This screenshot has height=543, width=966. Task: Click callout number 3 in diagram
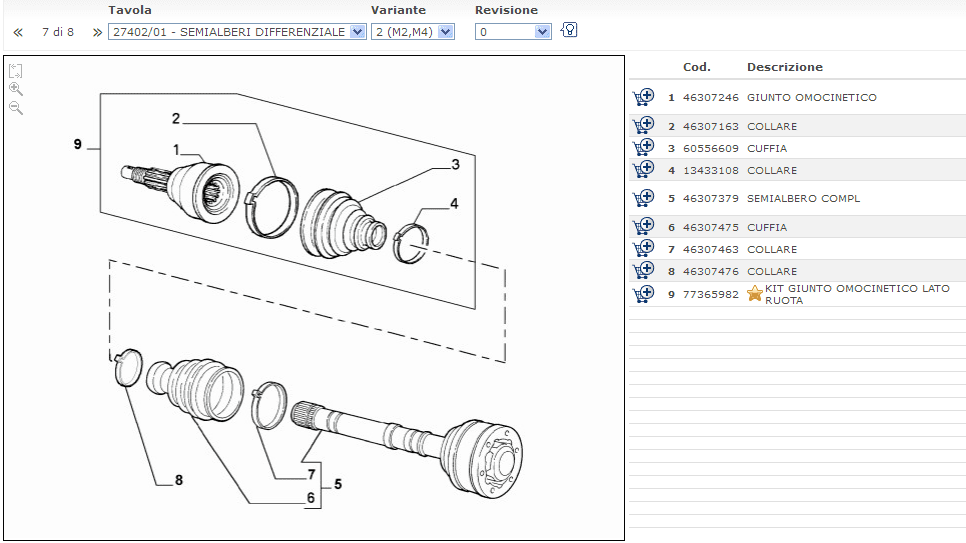click(455, 165)
